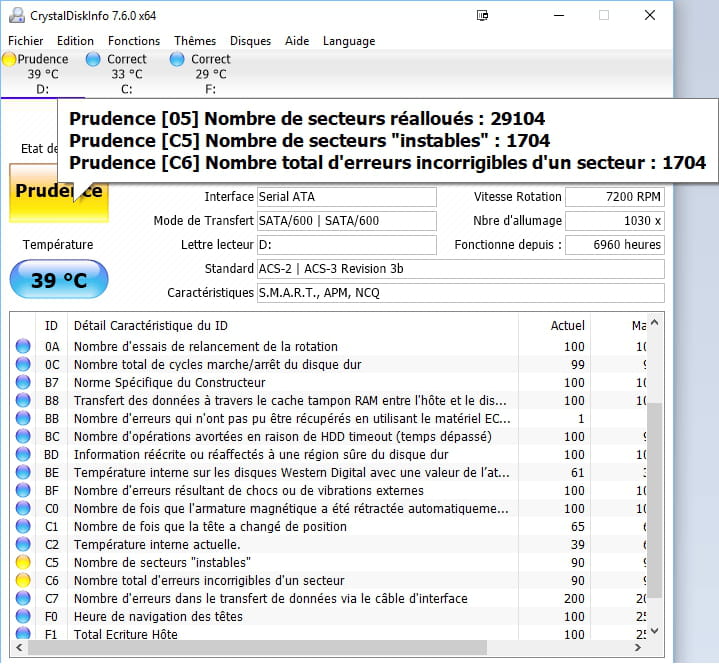Viewport: 719px width, 667px height.
Task: Open the Thèmes menu
Action: [x=195, y=41]
